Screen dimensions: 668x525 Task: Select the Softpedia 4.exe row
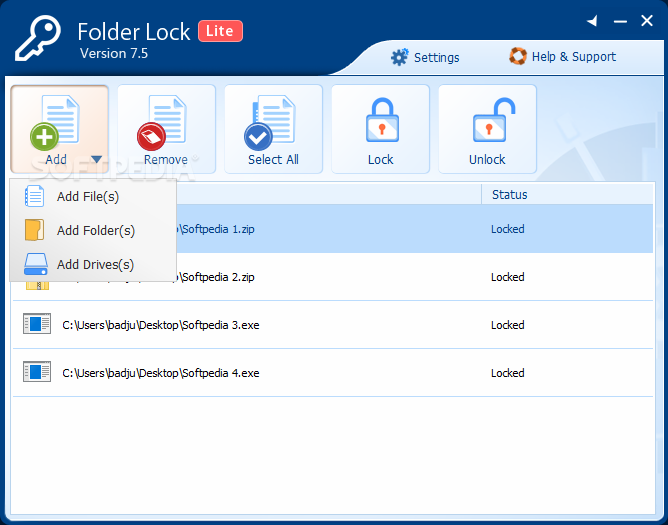click(x=333, y=373)
